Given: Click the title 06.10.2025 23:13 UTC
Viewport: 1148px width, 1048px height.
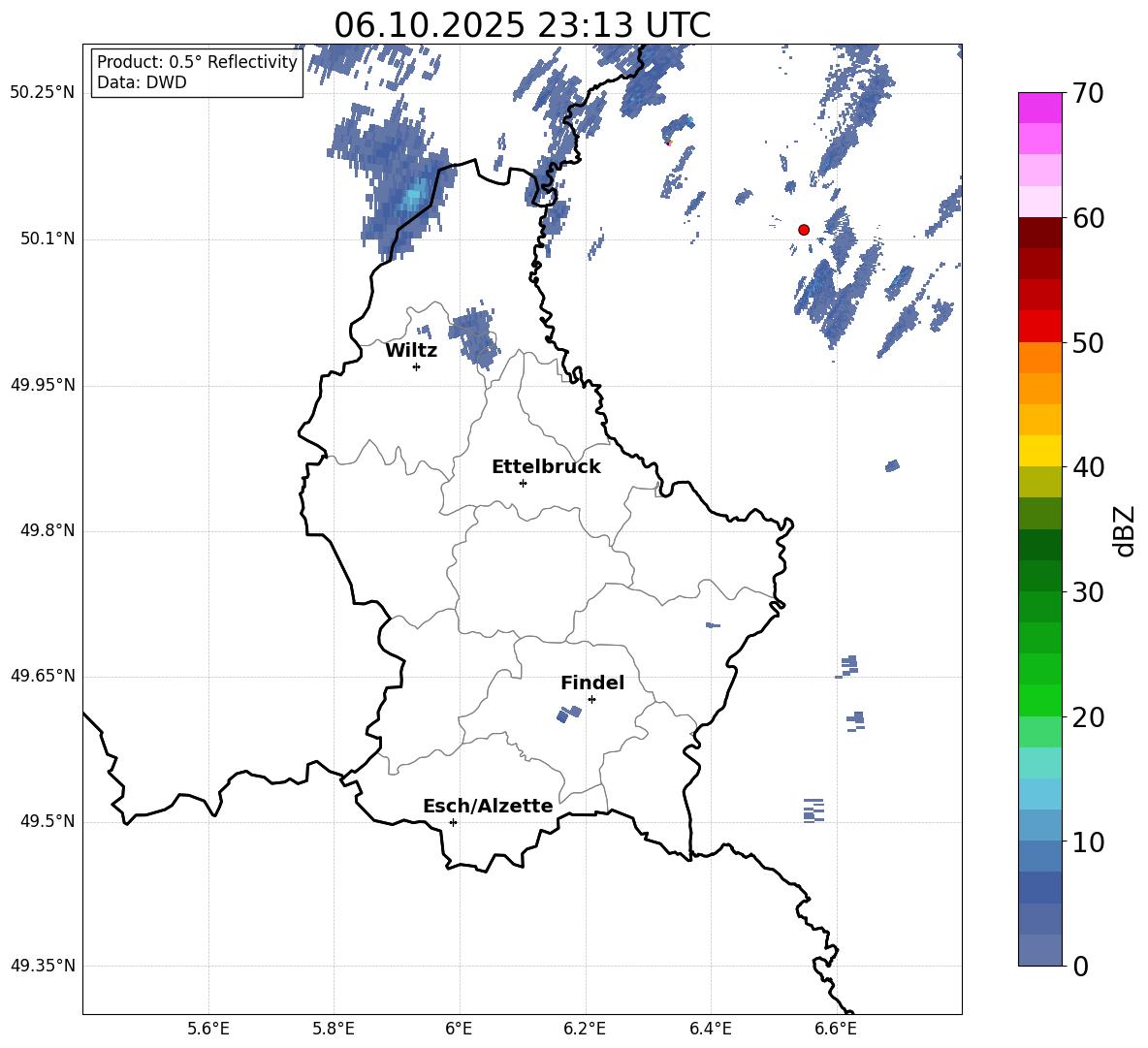Looking at the screenshot, I should [522, 25].
